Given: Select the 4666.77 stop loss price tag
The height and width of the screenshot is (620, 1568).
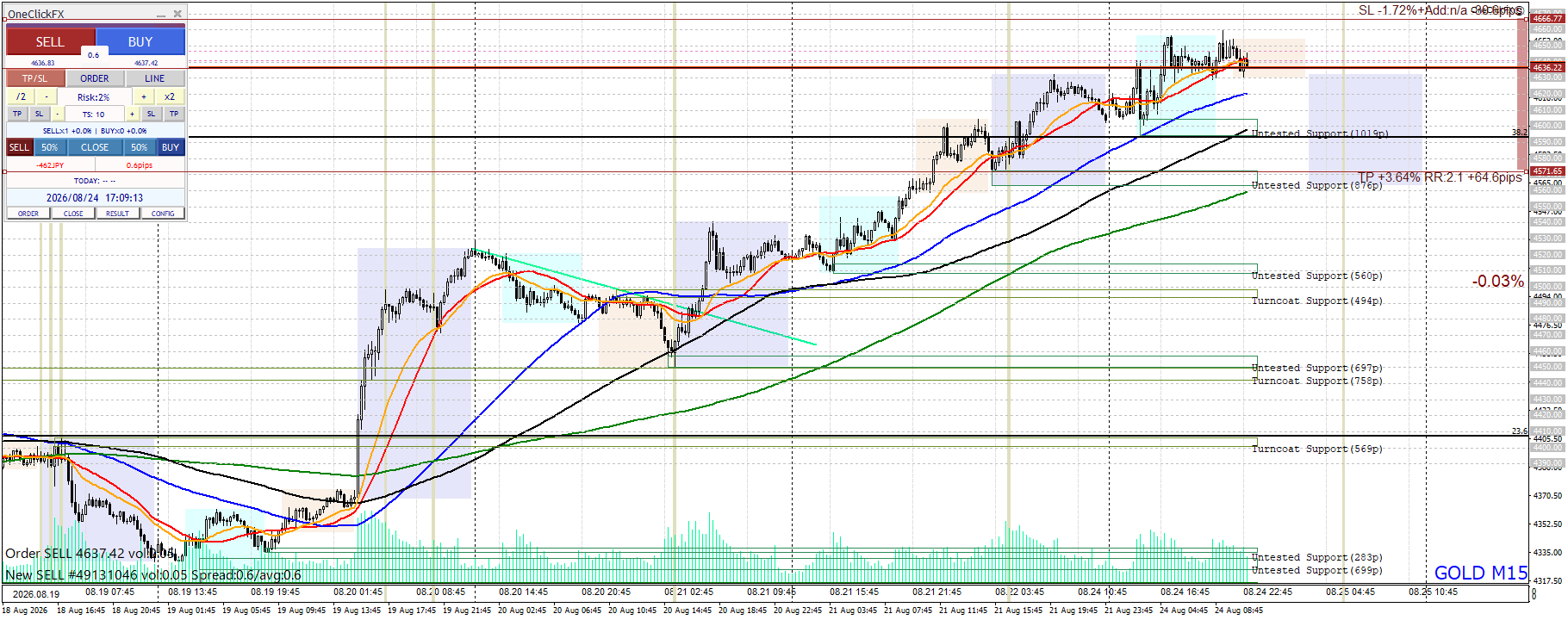Looking at the screenshot, I should pyautogui.click(x=1546, y=17).
